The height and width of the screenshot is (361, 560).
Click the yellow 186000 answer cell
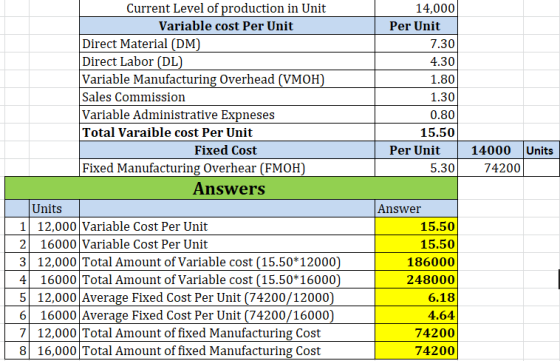[416, 262]
